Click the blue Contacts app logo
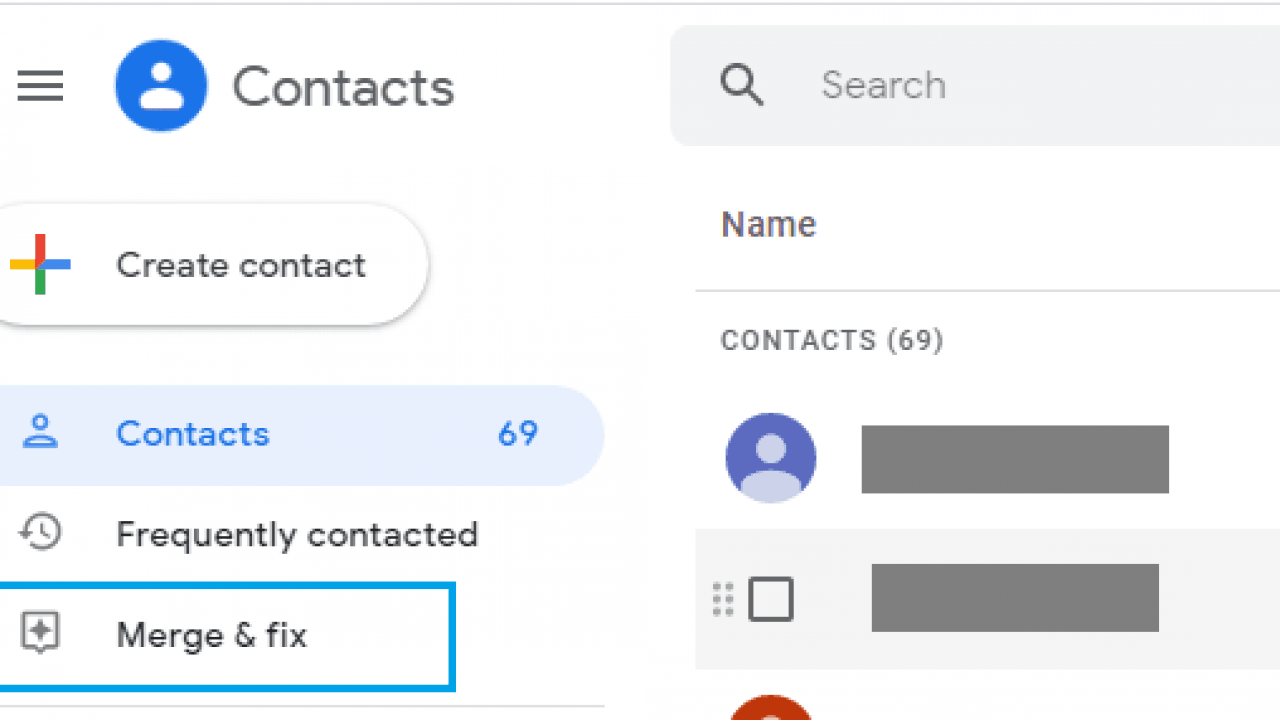The height and width of the screenshot is (720, 1280). click(x=161, y=87)
